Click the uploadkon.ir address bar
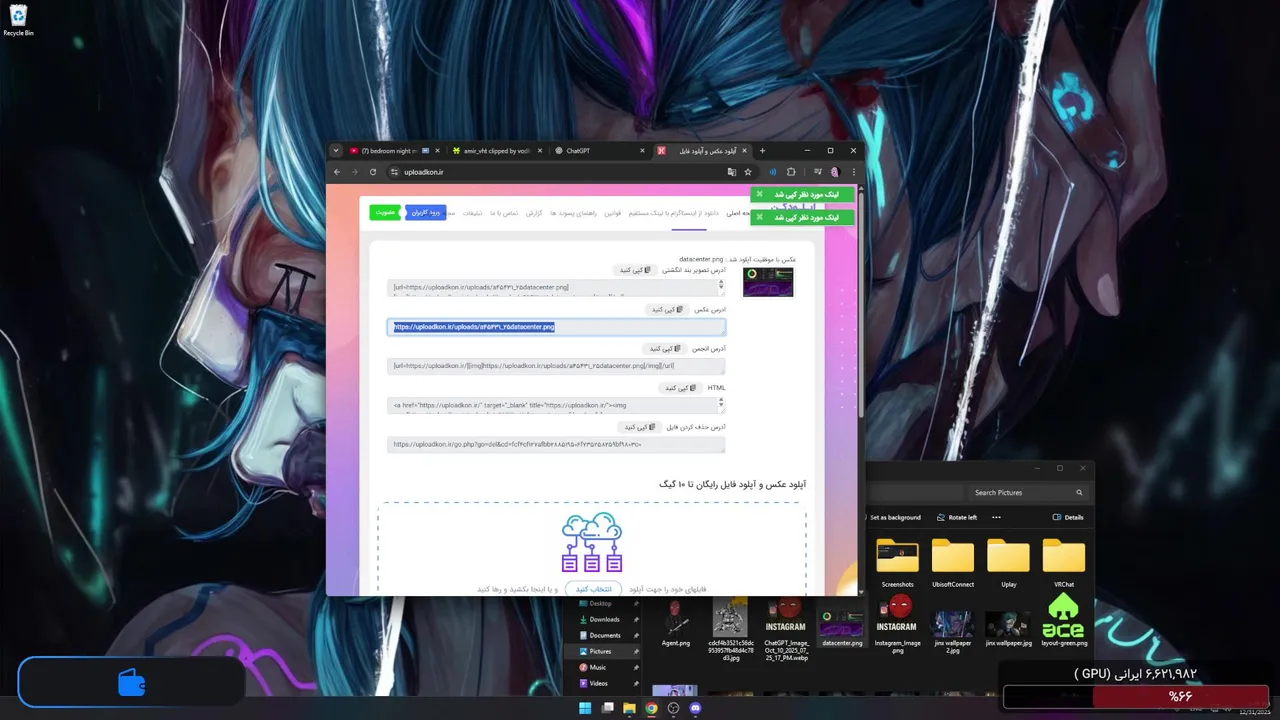The image size is (1280, 720). 560,172
